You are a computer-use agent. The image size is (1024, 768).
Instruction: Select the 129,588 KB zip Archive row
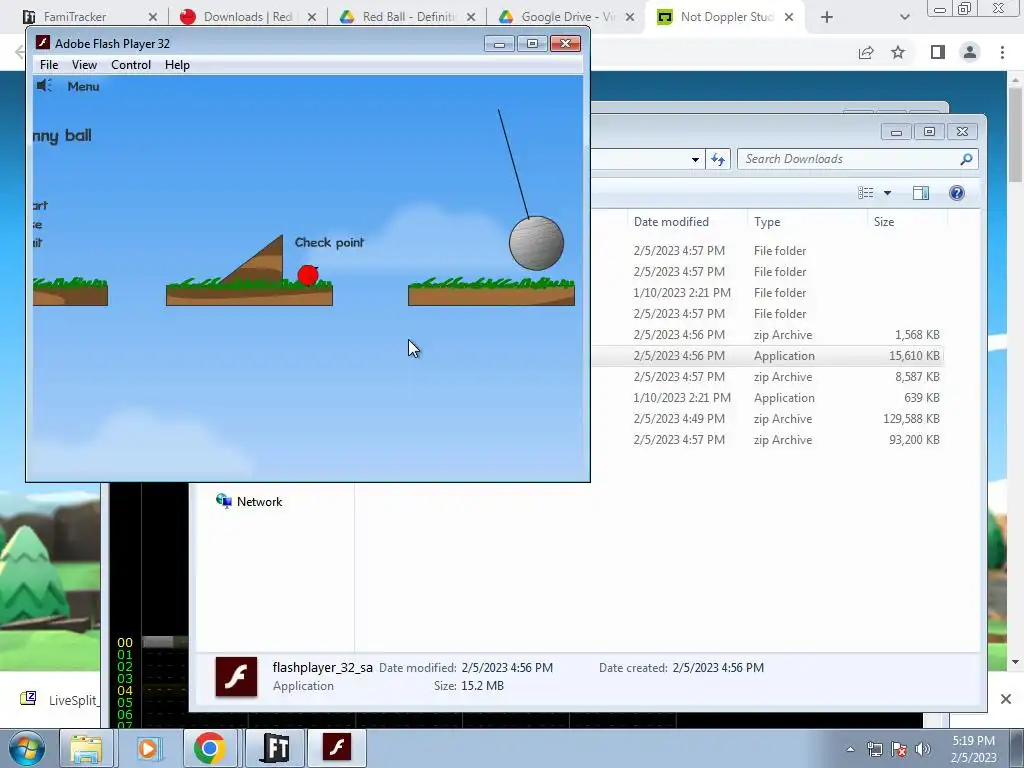(x=767, y=419)
